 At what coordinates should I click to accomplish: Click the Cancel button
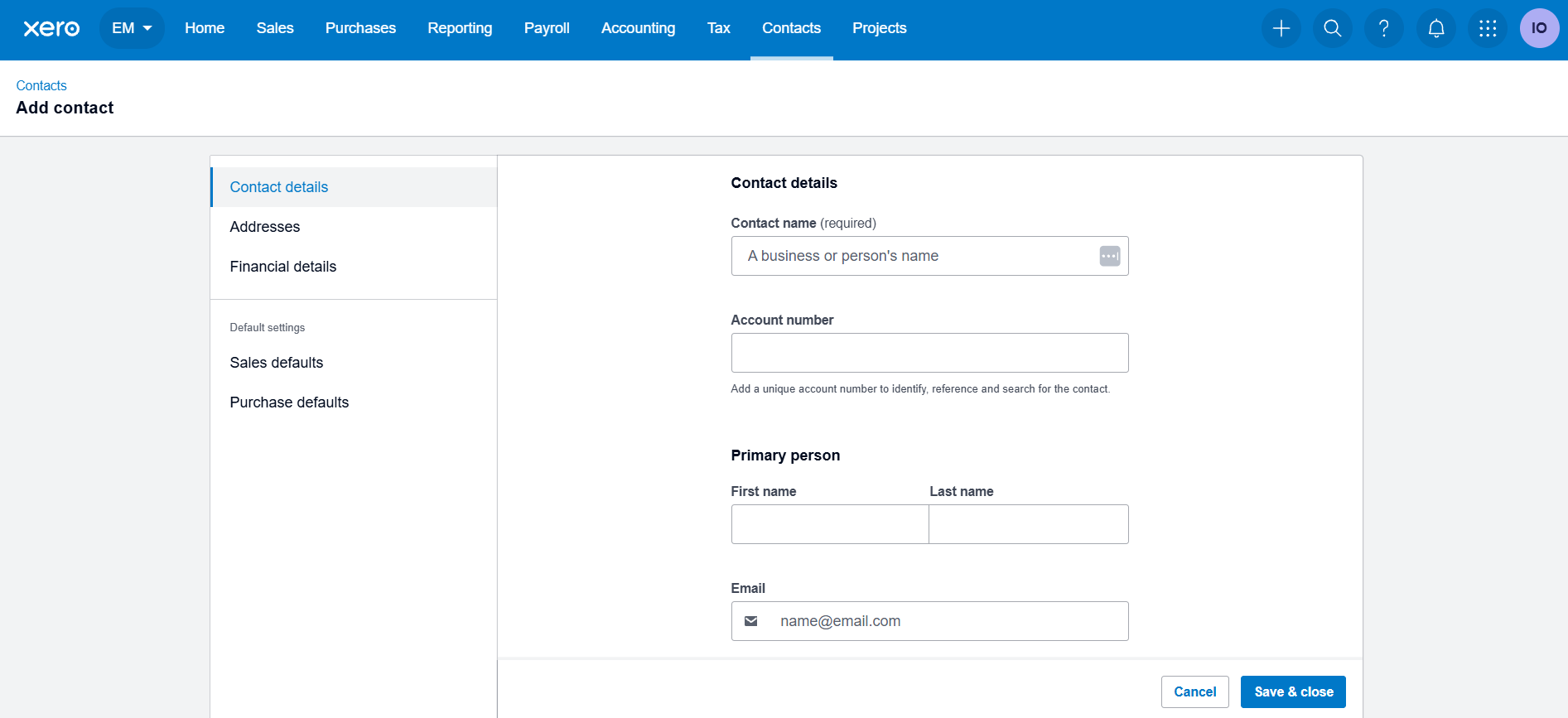coord(1194,692)
